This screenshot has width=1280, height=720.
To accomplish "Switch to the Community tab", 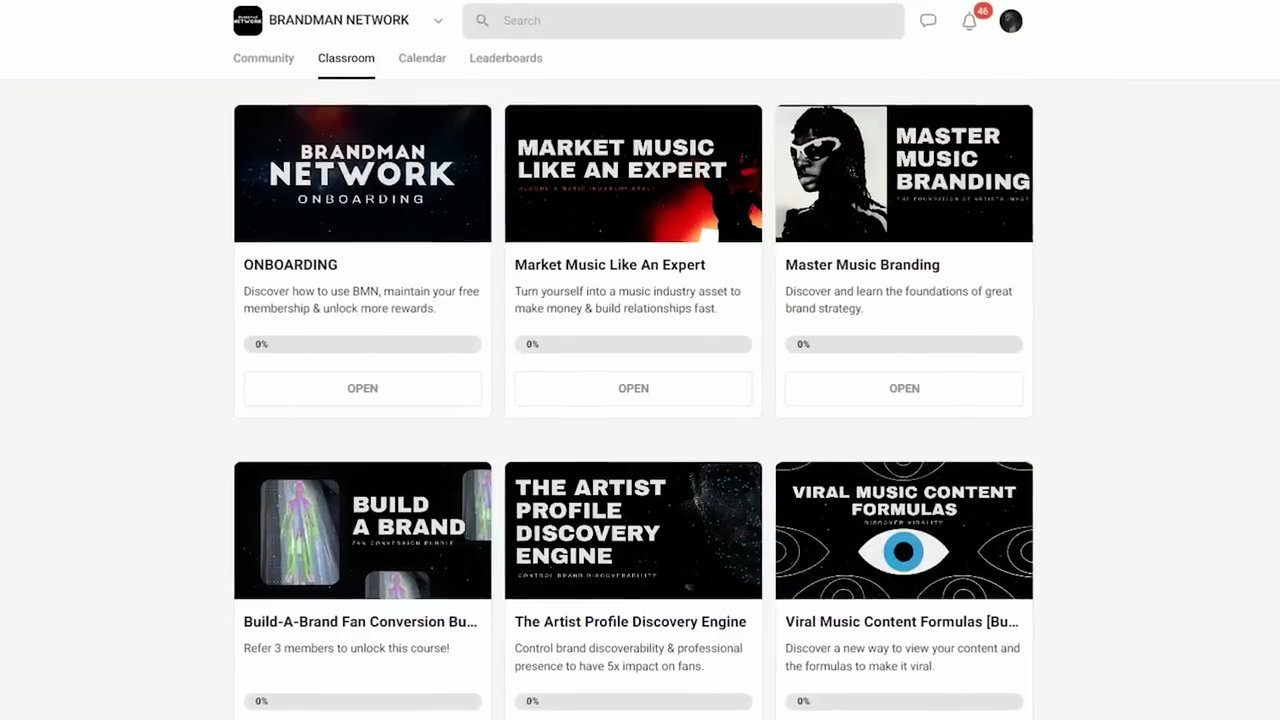I will tap(264, 58).
